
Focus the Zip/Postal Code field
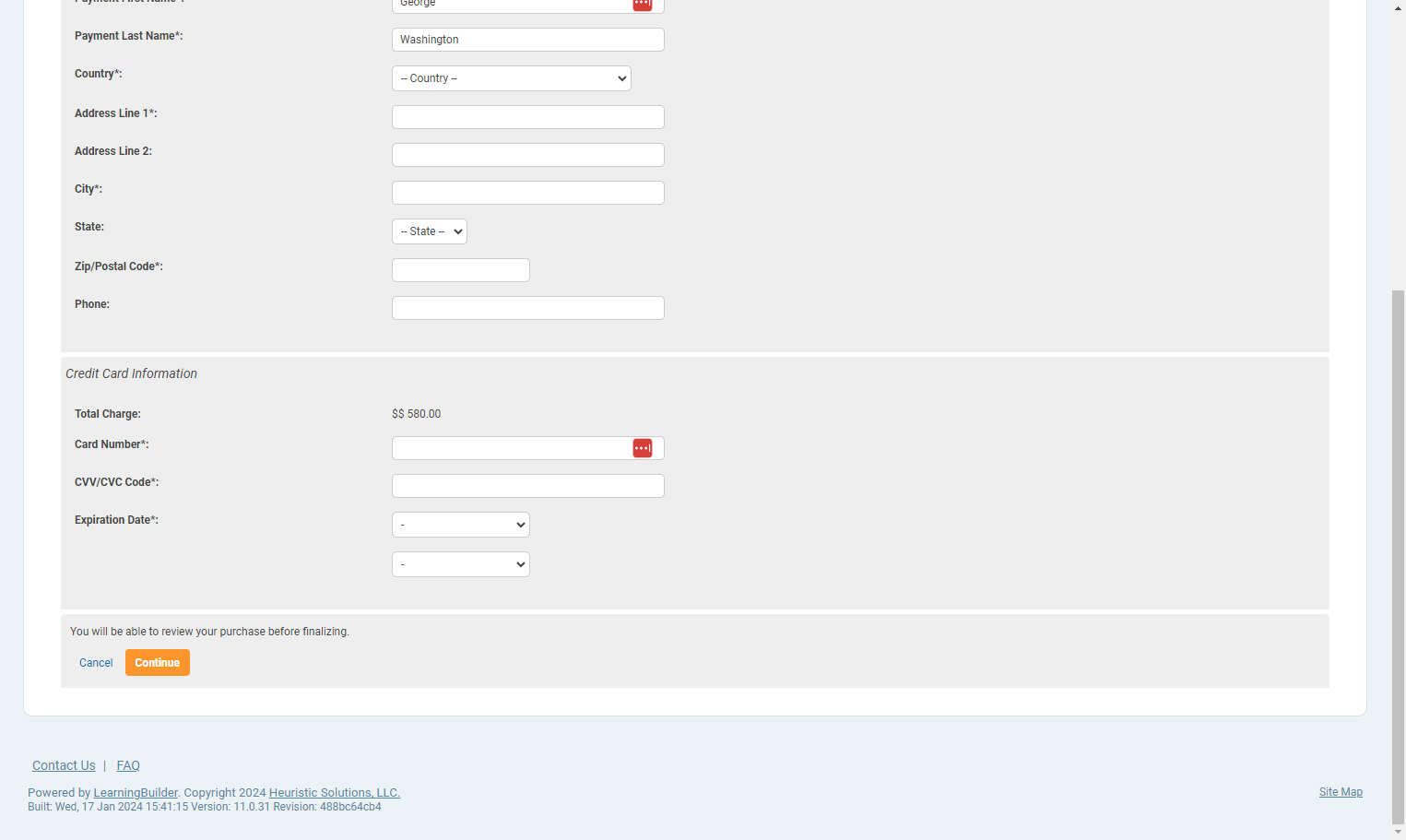[x=461, y=270]
